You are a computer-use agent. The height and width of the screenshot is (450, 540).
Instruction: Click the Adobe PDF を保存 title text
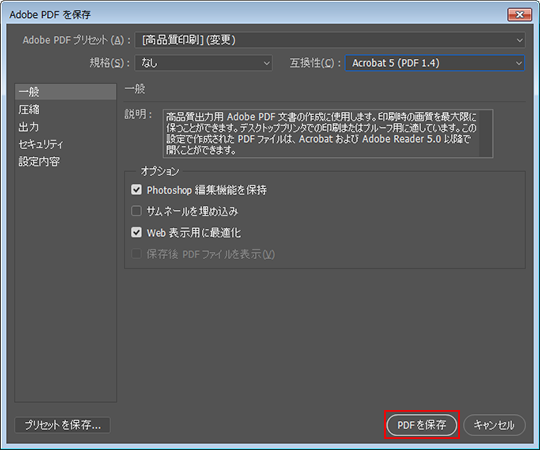point(50,15)
